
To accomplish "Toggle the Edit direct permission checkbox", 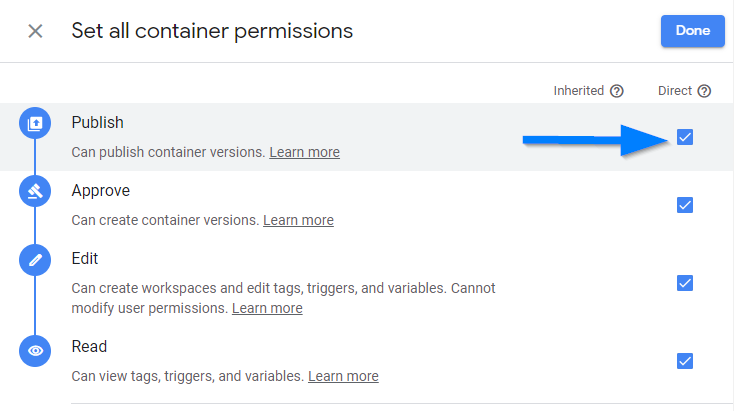I will [685, 283].
